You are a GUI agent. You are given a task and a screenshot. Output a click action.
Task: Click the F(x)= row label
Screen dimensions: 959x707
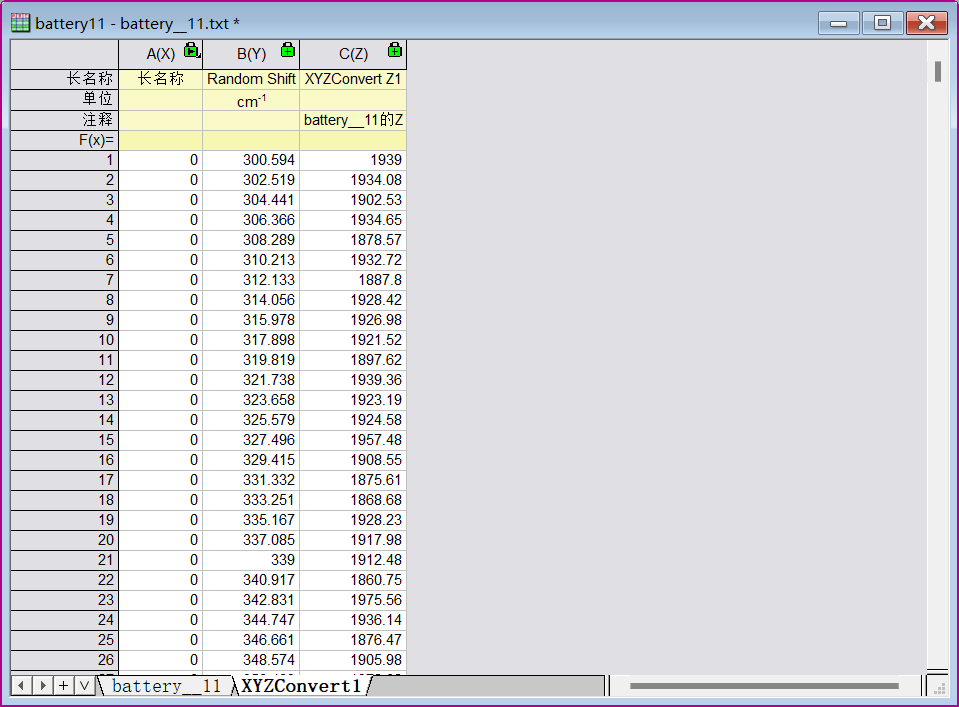(65, 140)
